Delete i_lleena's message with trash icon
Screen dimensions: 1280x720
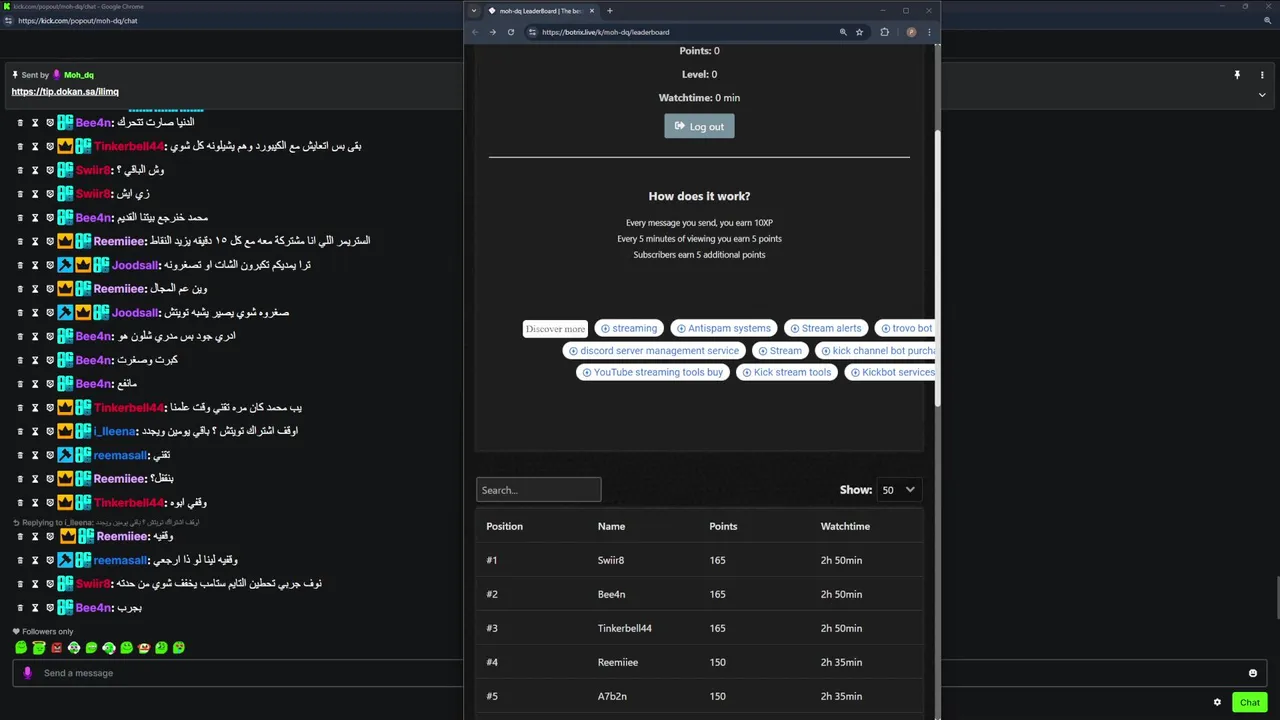coord(20,431)
